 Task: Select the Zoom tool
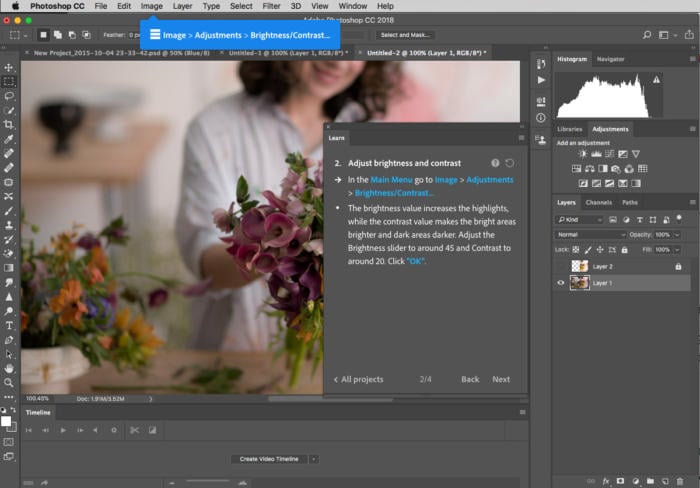[x=9, y=382]
